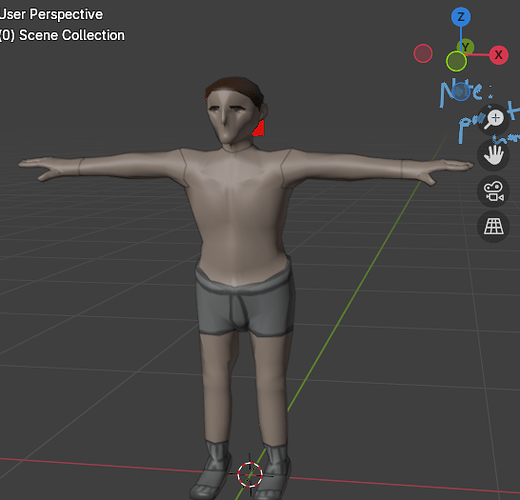Click the red X axis gizmo

tap(499, 55)
